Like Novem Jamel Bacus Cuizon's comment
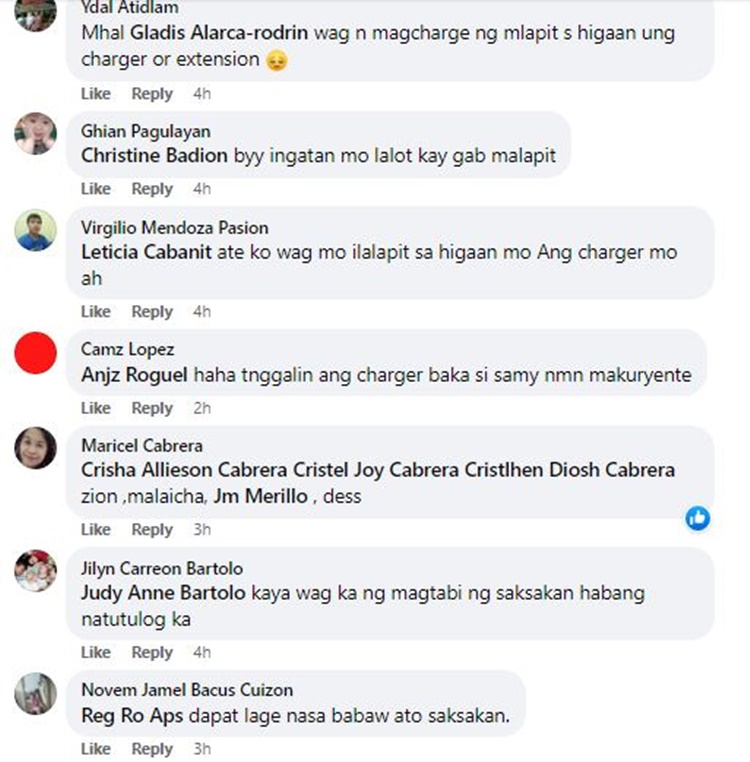 pos(96,749)
